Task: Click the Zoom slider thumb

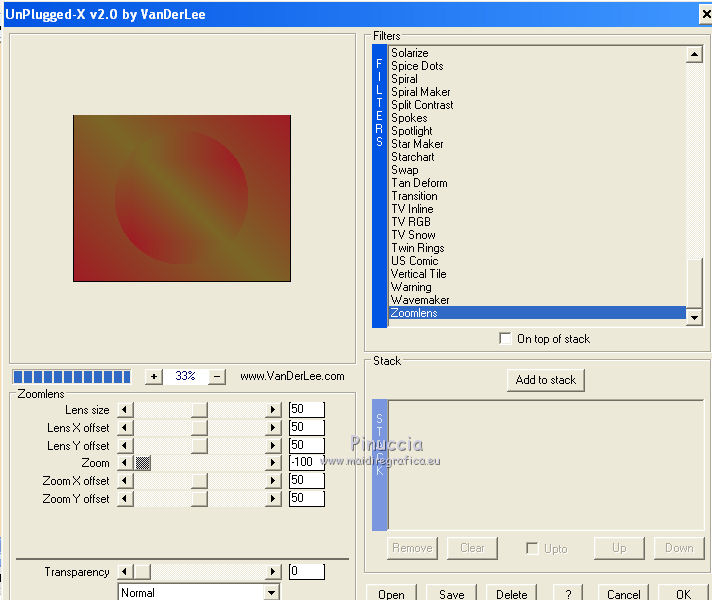Action: click(x=143, y=463)
